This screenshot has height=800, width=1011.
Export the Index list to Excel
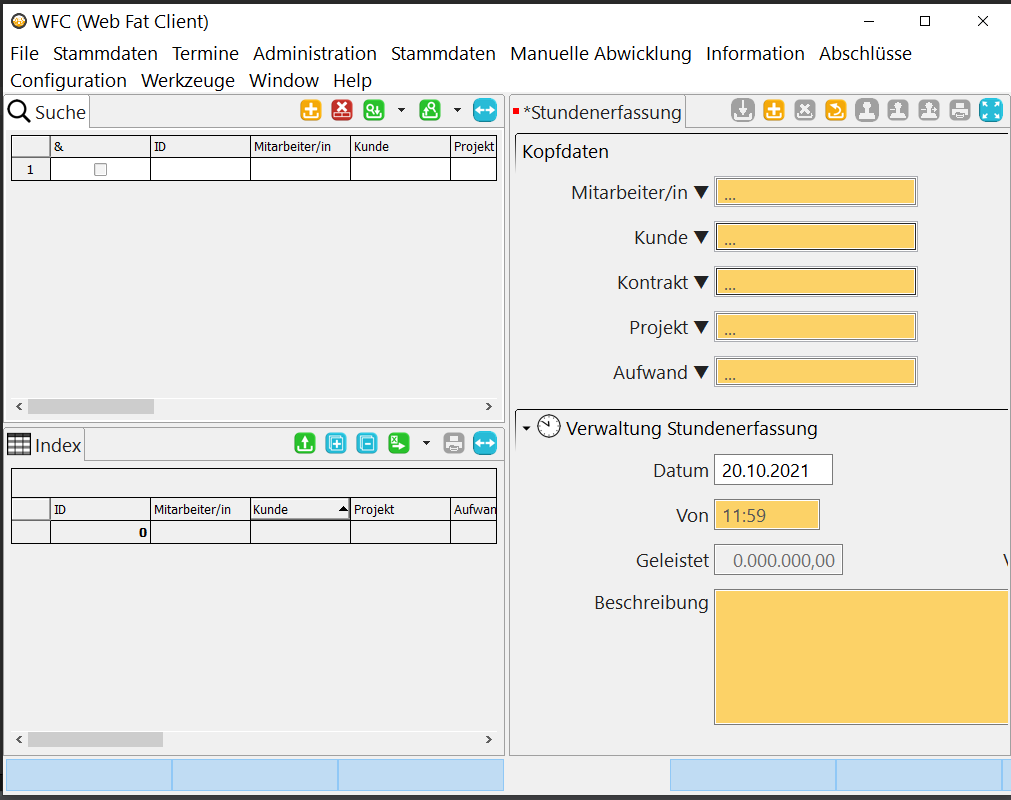397,443
